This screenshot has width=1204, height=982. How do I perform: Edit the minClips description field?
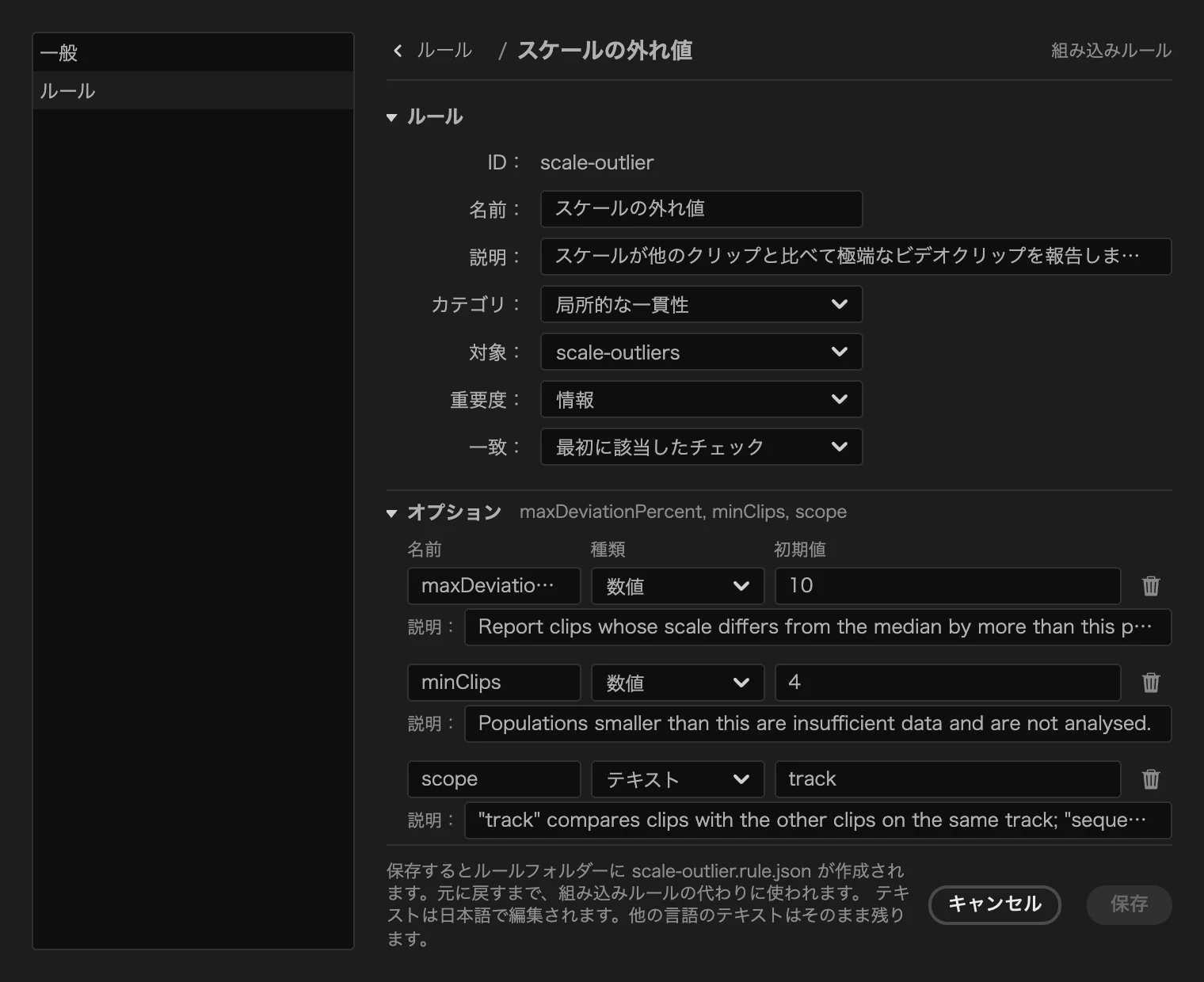817,724
